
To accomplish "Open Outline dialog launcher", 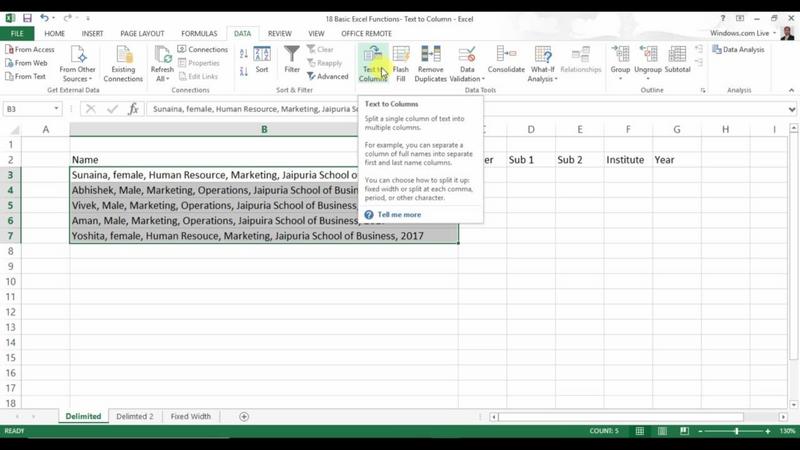I will point(703,90).
